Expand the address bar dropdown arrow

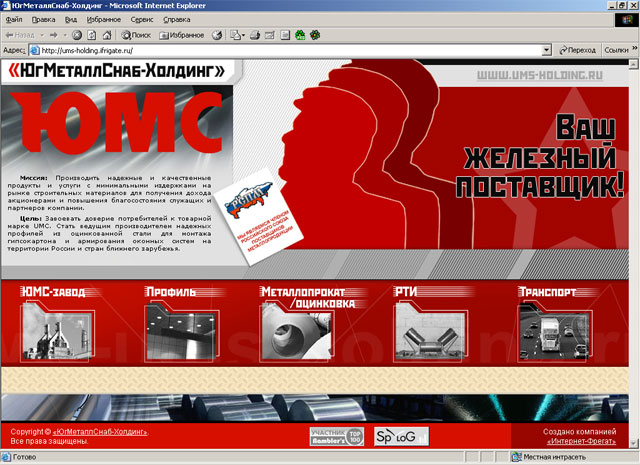tap(547, 50)
